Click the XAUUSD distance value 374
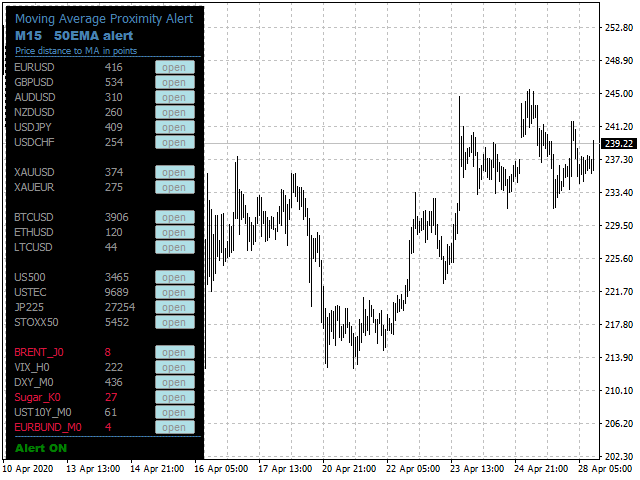 [x=114, y=172]
